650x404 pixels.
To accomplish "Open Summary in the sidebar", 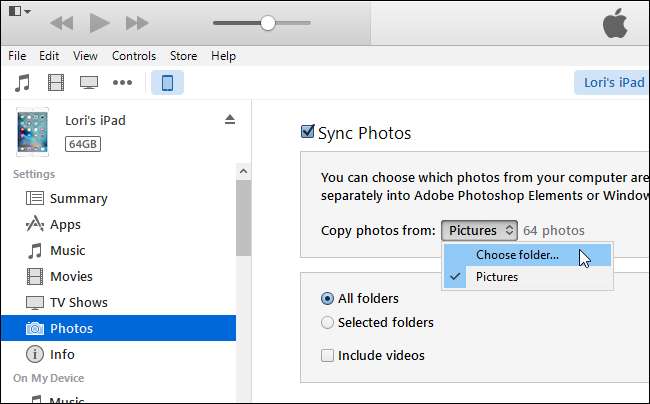I will coord(78,199).
